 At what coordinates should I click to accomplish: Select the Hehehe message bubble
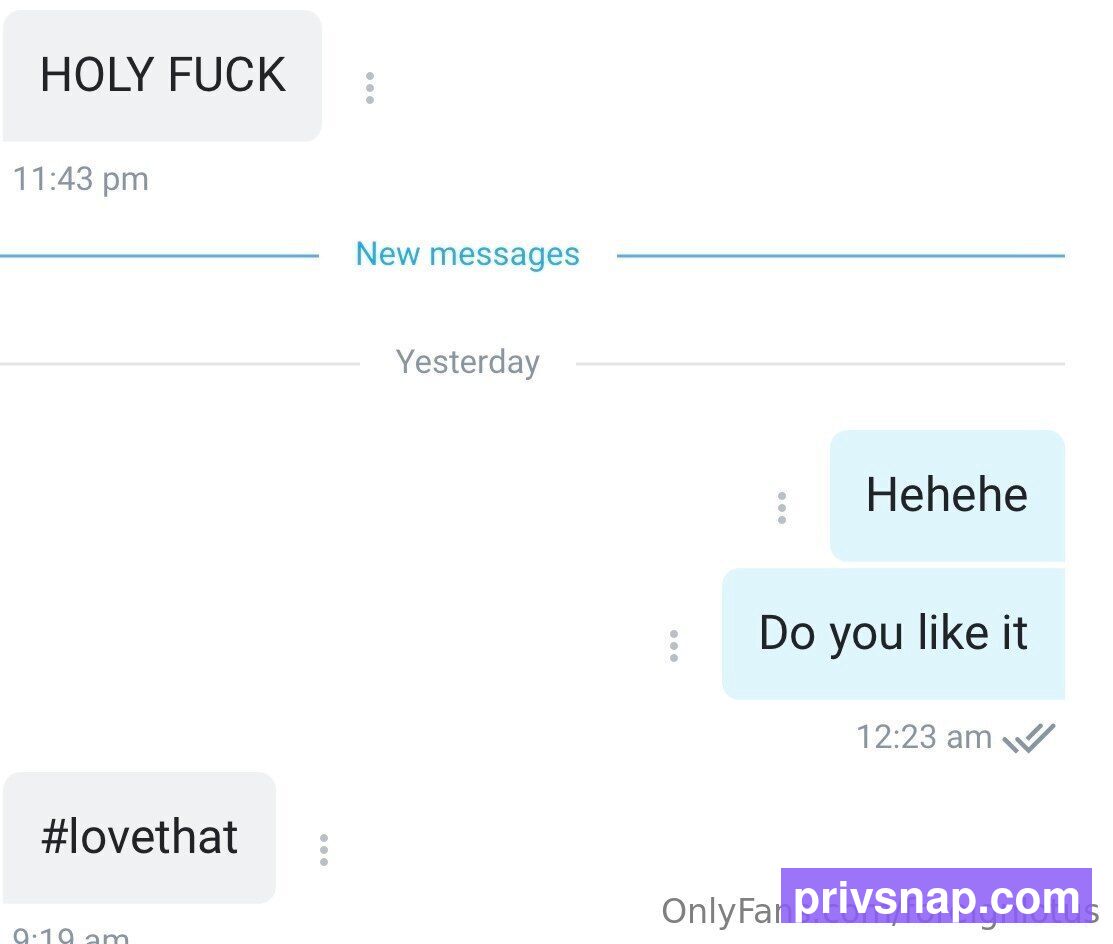(x=947, y=495)
